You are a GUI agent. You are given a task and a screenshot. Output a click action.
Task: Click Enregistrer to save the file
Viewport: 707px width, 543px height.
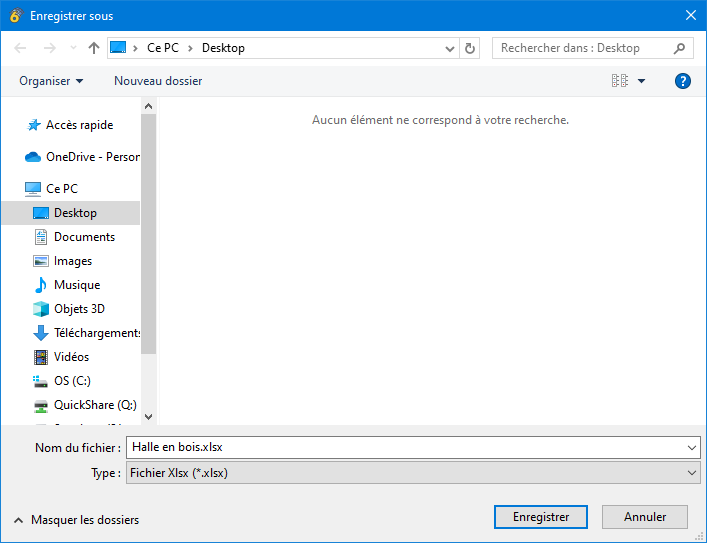[x=541, y=517]
